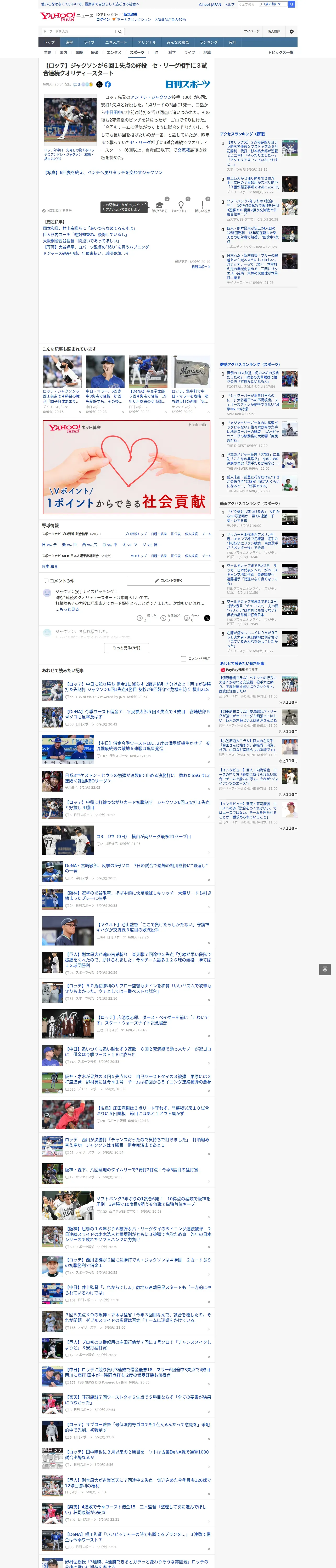Screen dimensions: 336x1568
Task: Open the ヘルプ link in top bar
Action: (229, 4)
